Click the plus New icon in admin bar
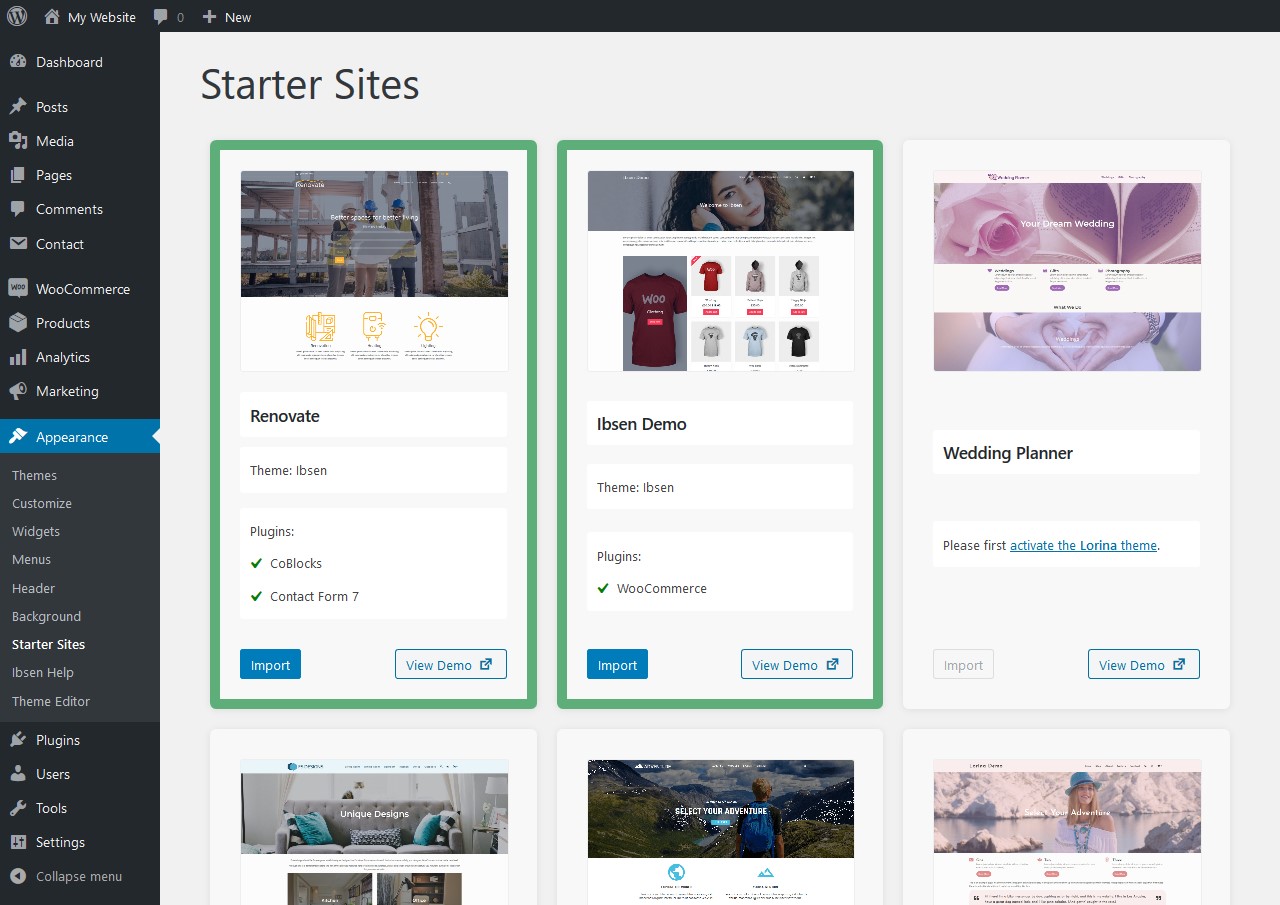Image resolution: width=1280 pixels, height=905 pixels. pos(209,16)
